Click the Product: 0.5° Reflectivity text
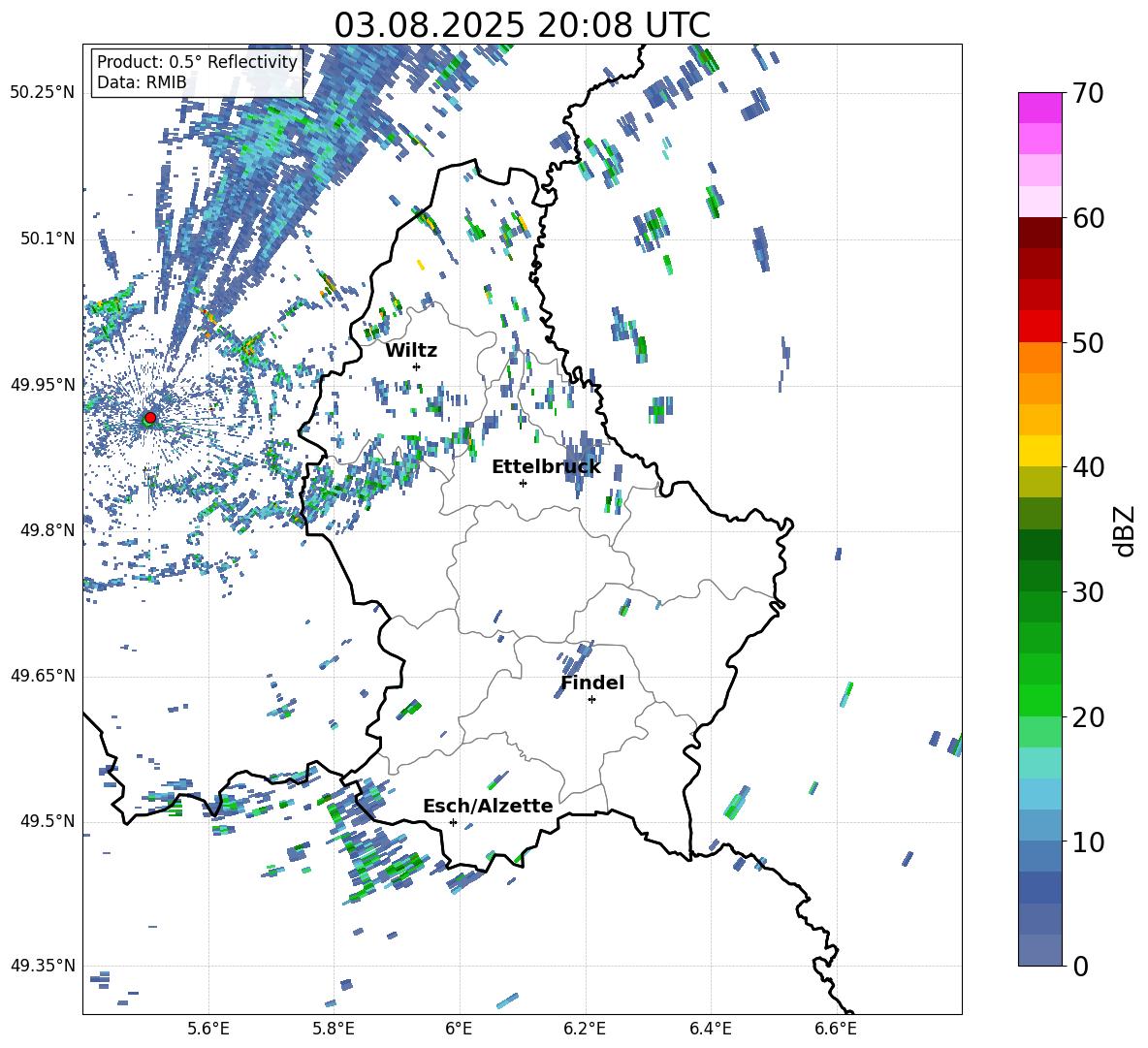1148x1048 pixels. coord(197,61)
